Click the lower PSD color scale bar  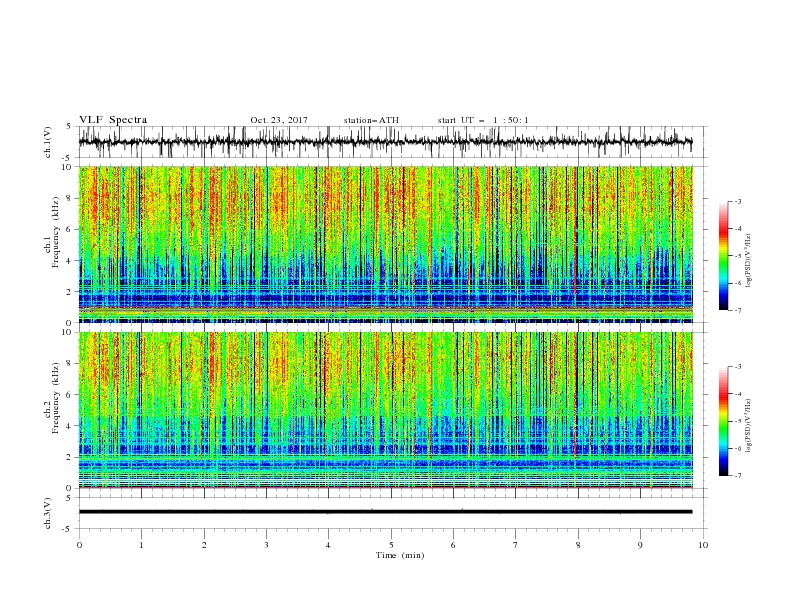tap(724, 421)
